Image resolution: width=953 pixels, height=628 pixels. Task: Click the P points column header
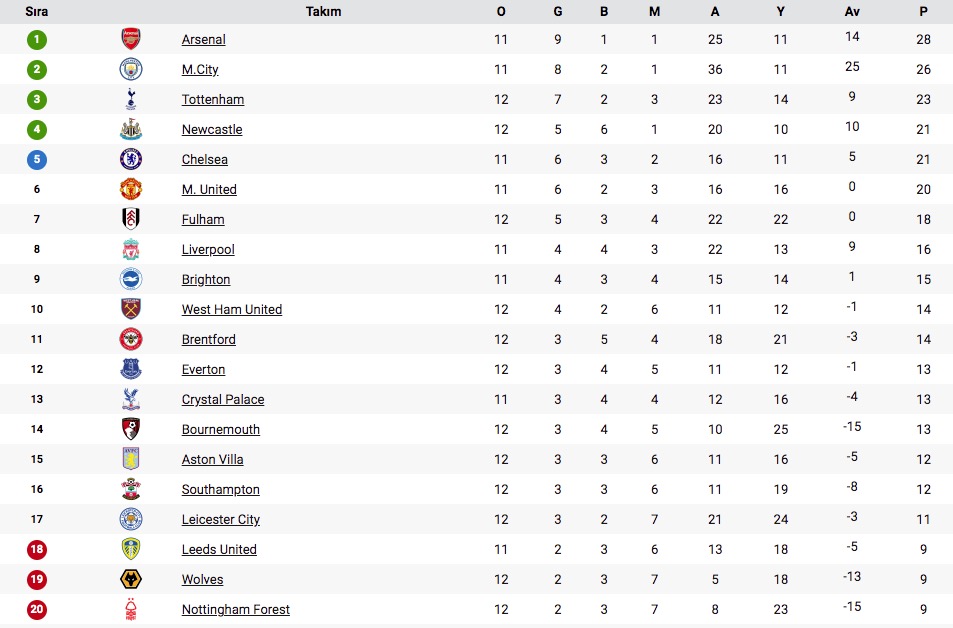pyautogui.click(x=923, y=12)
